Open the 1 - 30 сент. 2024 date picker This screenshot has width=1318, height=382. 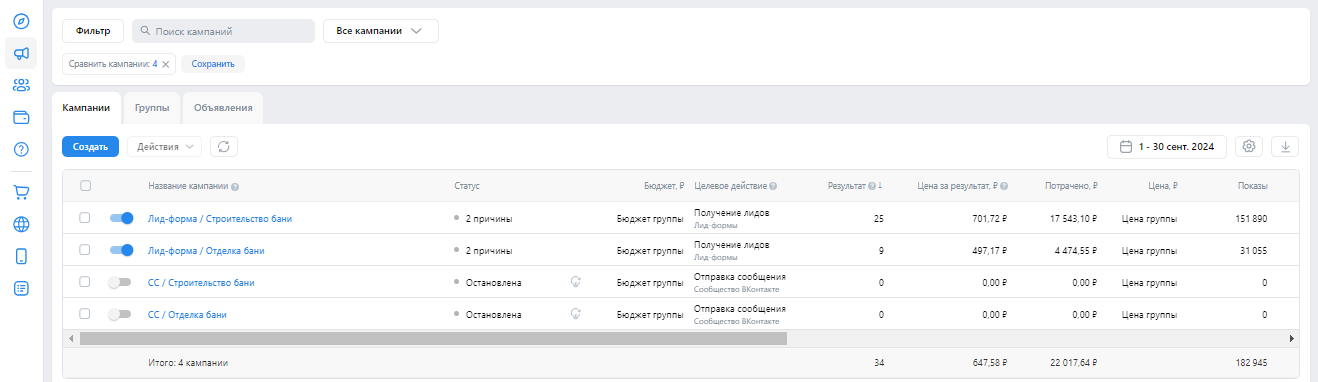(1167, 147)
